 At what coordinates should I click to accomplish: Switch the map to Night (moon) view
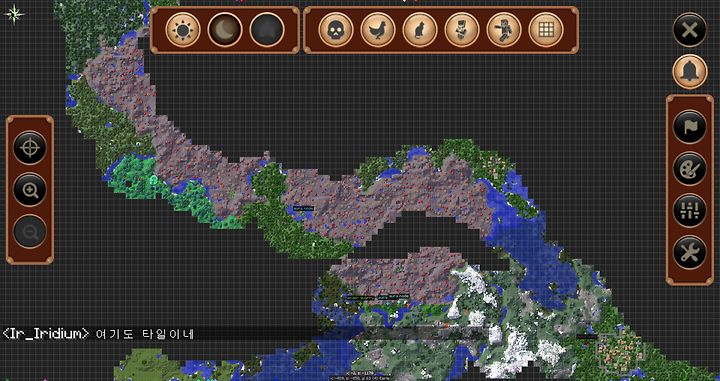[x=225, y=30]
